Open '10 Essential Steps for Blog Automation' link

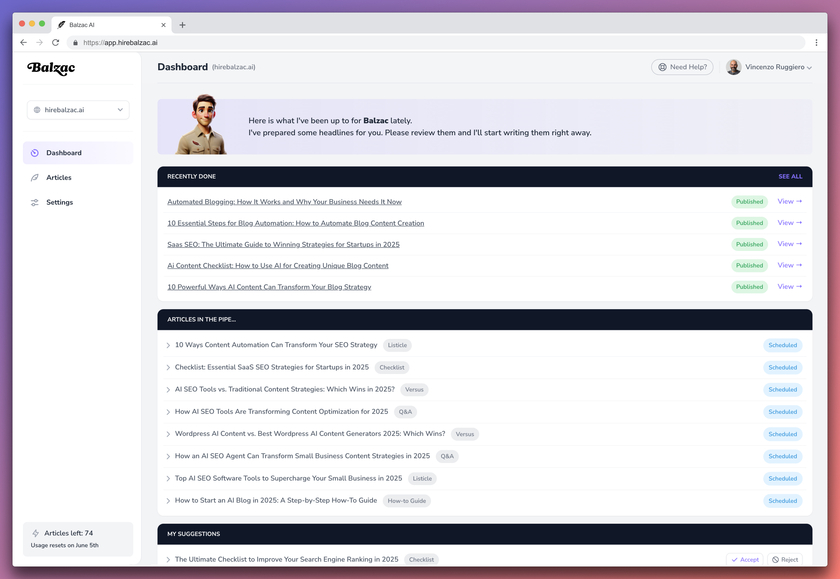tap(296, 223)
